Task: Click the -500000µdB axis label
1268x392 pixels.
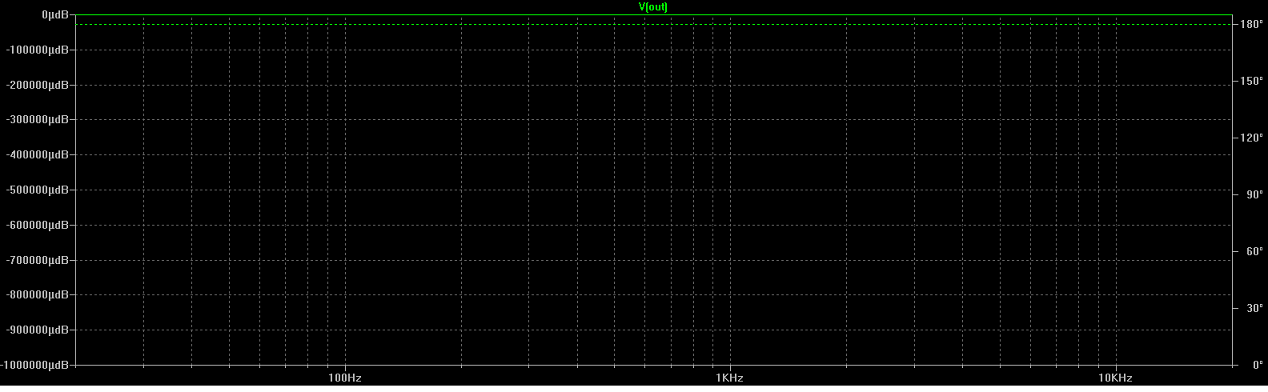Action: (x=38, y=190)
